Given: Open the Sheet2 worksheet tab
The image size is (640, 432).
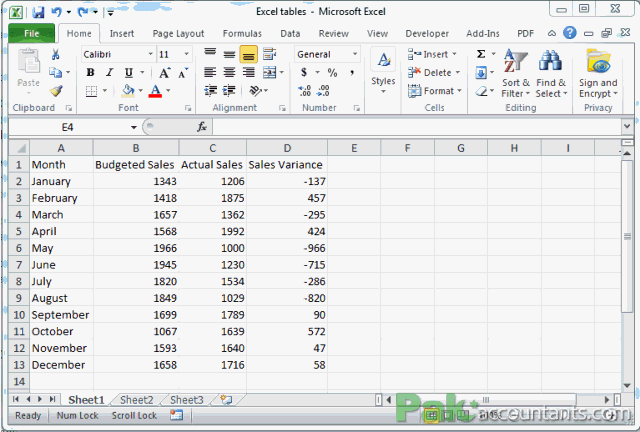Looking at the screenshot, I should [137, 400].
